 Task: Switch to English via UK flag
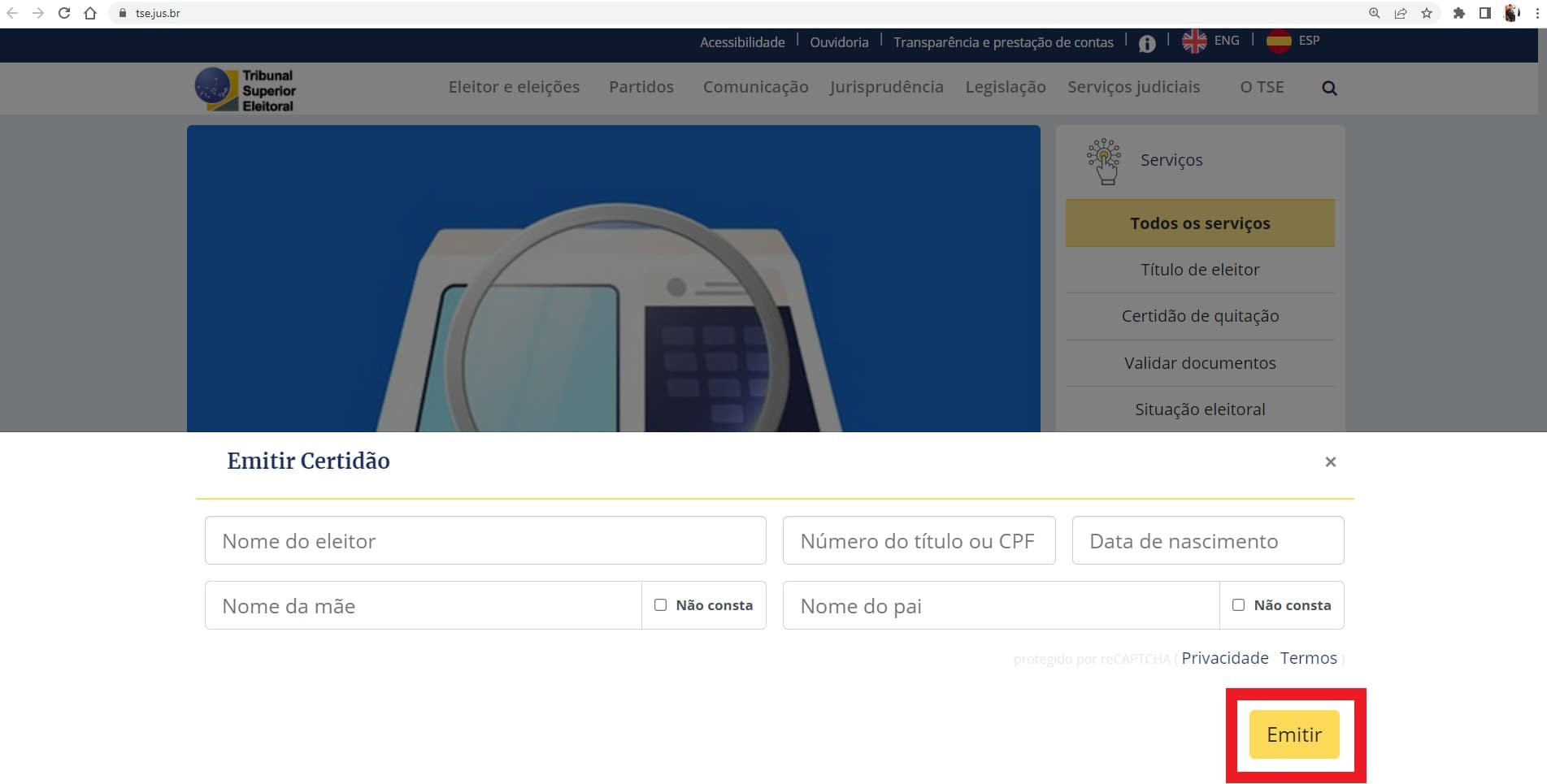(1194, 41)
